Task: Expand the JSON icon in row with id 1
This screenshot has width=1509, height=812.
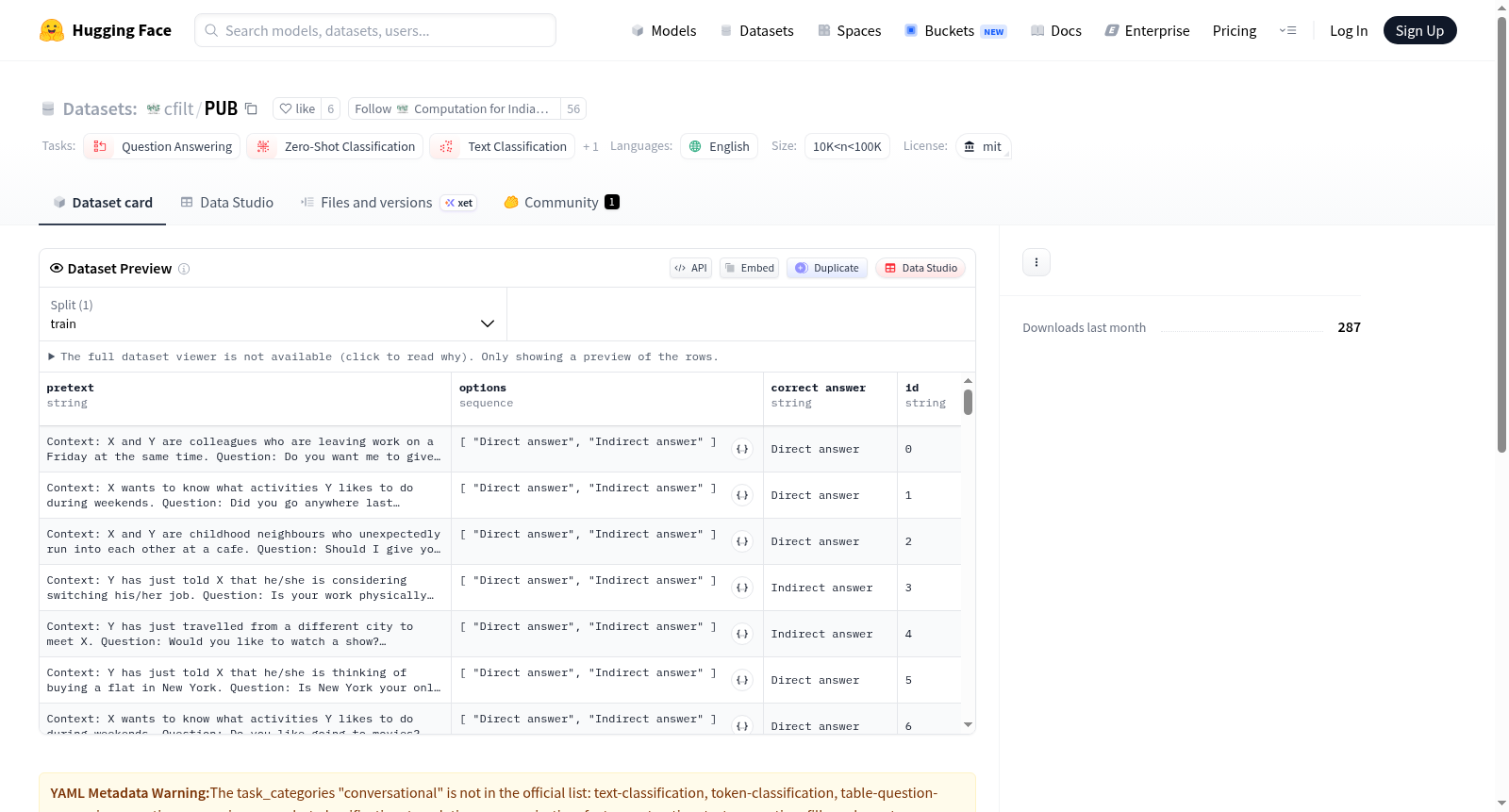Action: click(x=742, y=495)
